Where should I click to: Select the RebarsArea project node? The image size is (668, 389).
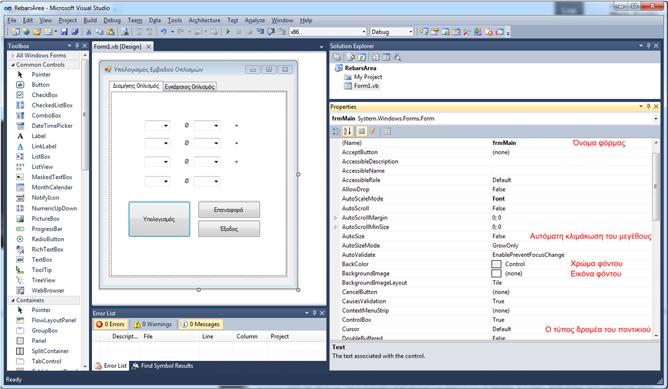[x=356, y=68]
